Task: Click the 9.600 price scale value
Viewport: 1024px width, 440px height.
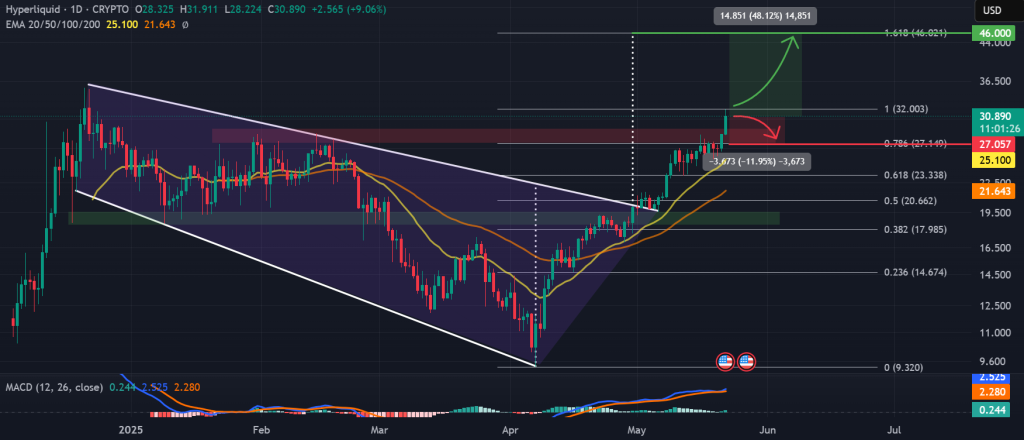Action: [993, 361]
